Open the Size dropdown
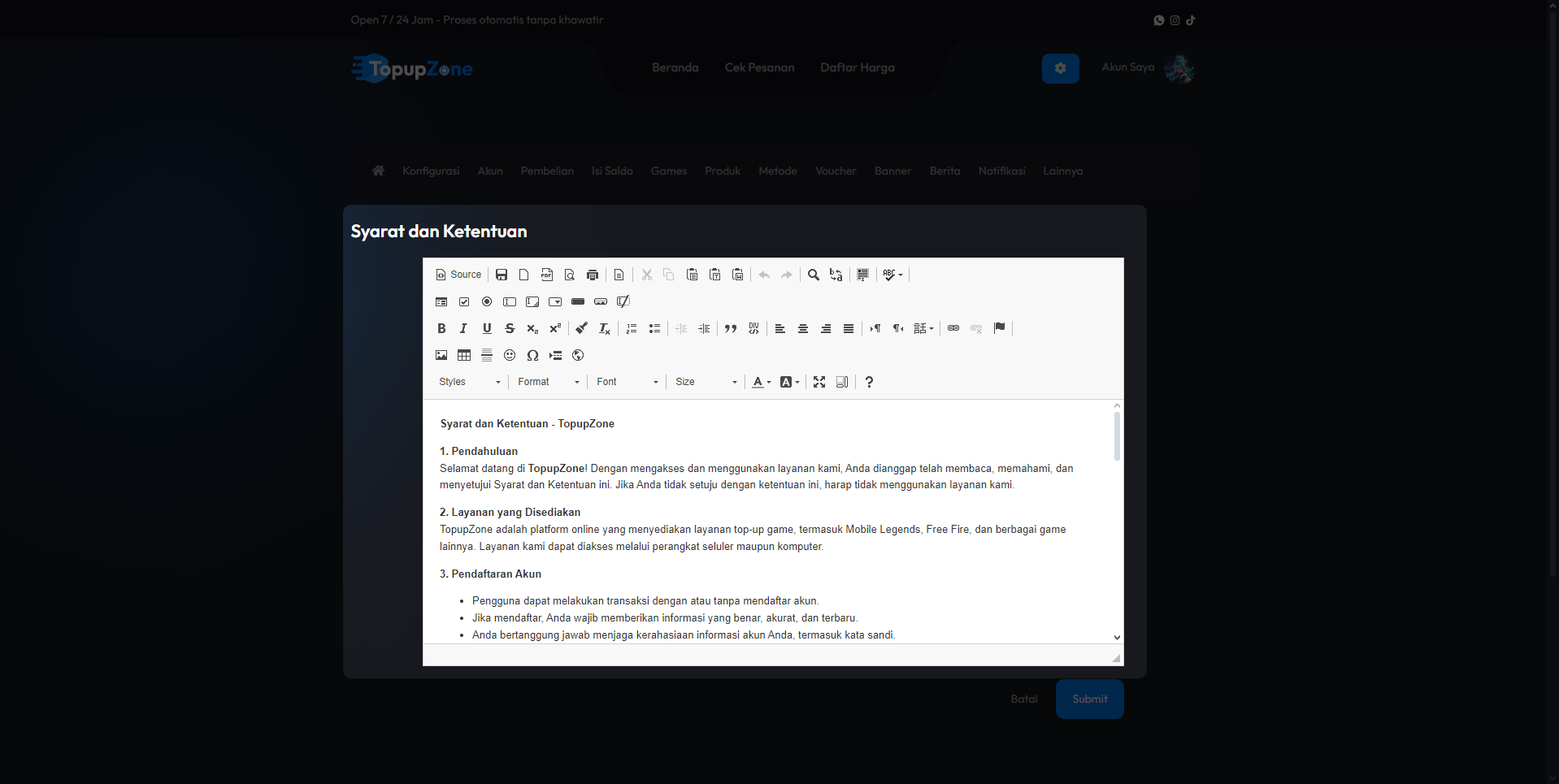The image size is (1559, 784). (x=706, y=382)
